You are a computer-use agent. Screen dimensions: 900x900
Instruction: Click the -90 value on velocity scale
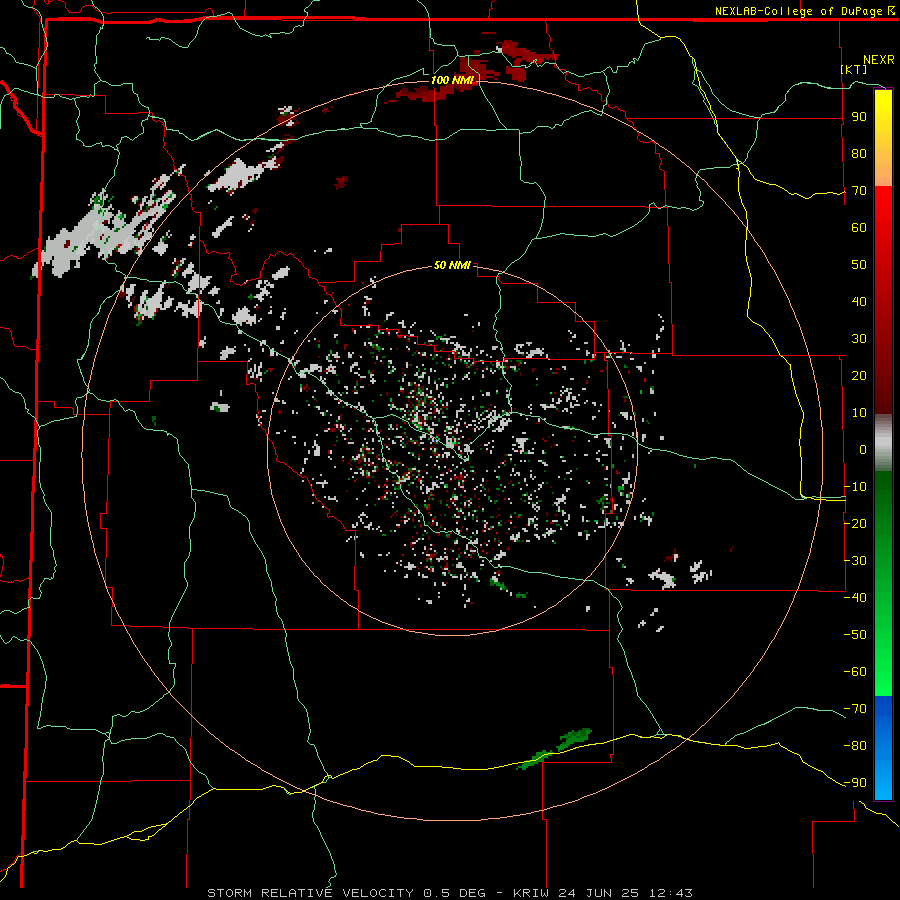(855, 783)
